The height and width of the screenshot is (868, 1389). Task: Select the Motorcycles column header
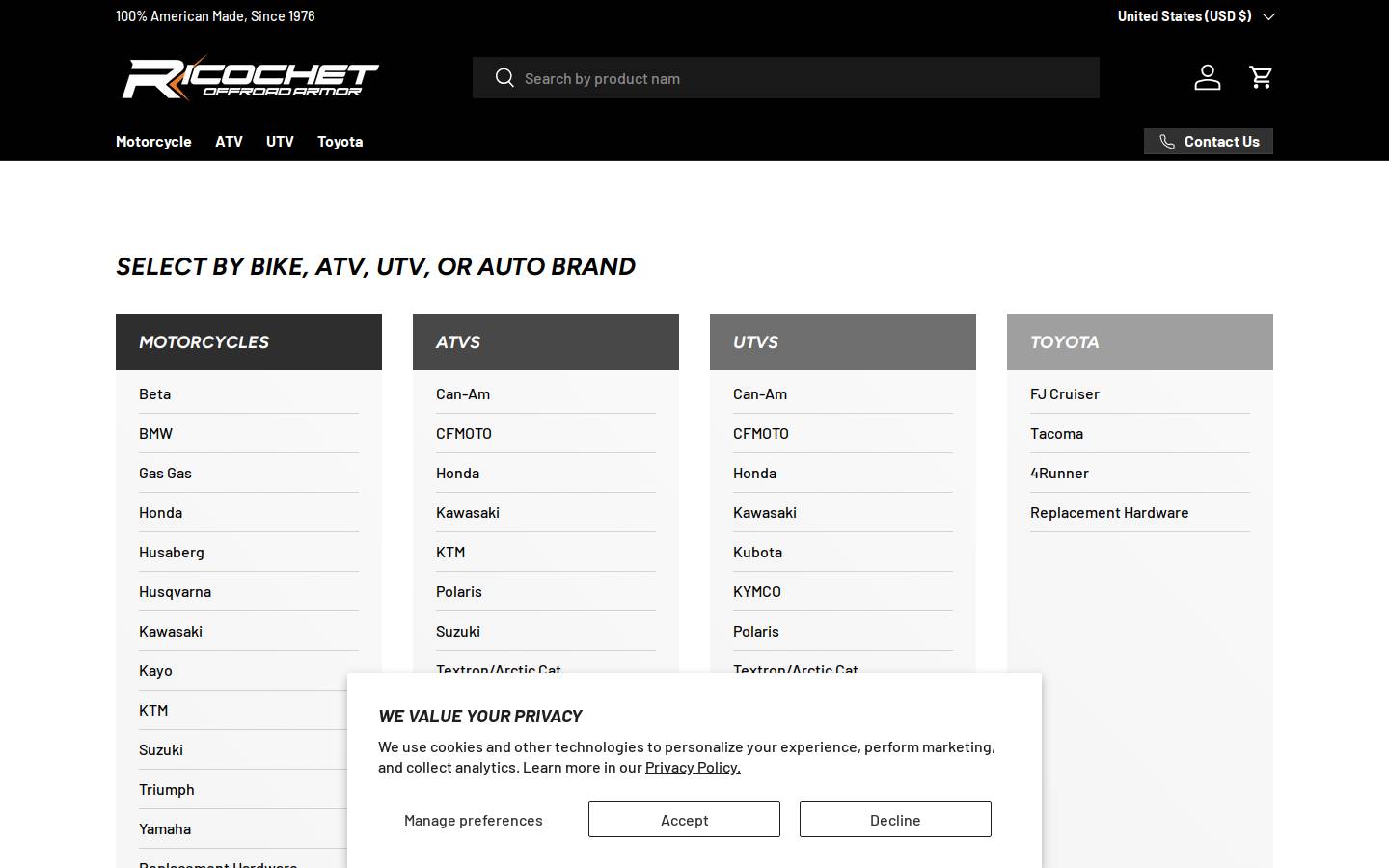tap(249, 342)
